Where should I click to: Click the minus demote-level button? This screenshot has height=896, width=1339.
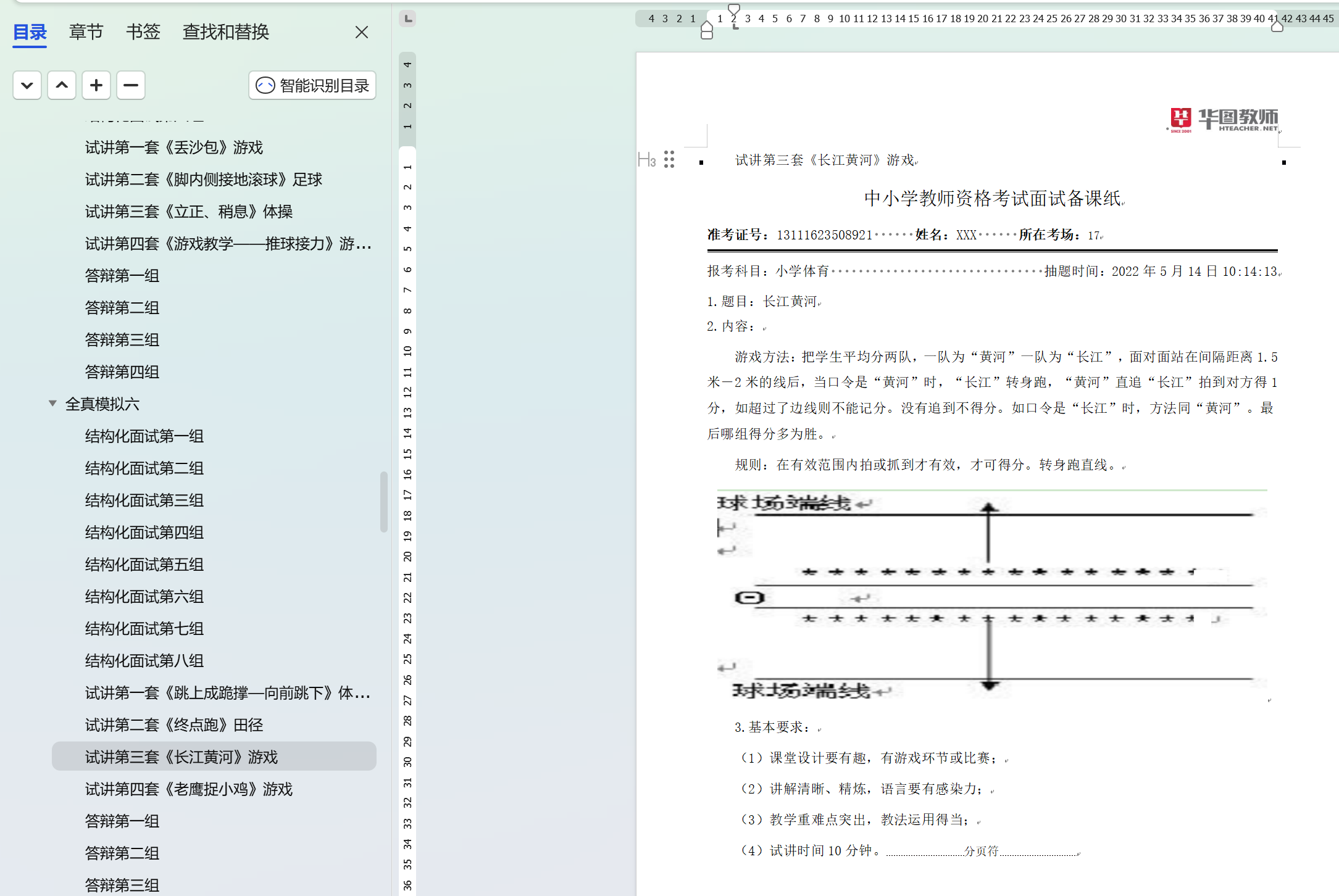(x=131, y=85)
